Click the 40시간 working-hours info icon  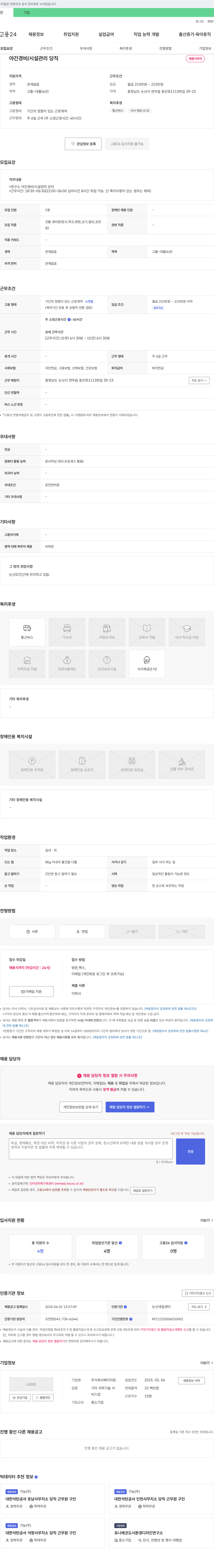pyautogui.click(x=69, y=320)
